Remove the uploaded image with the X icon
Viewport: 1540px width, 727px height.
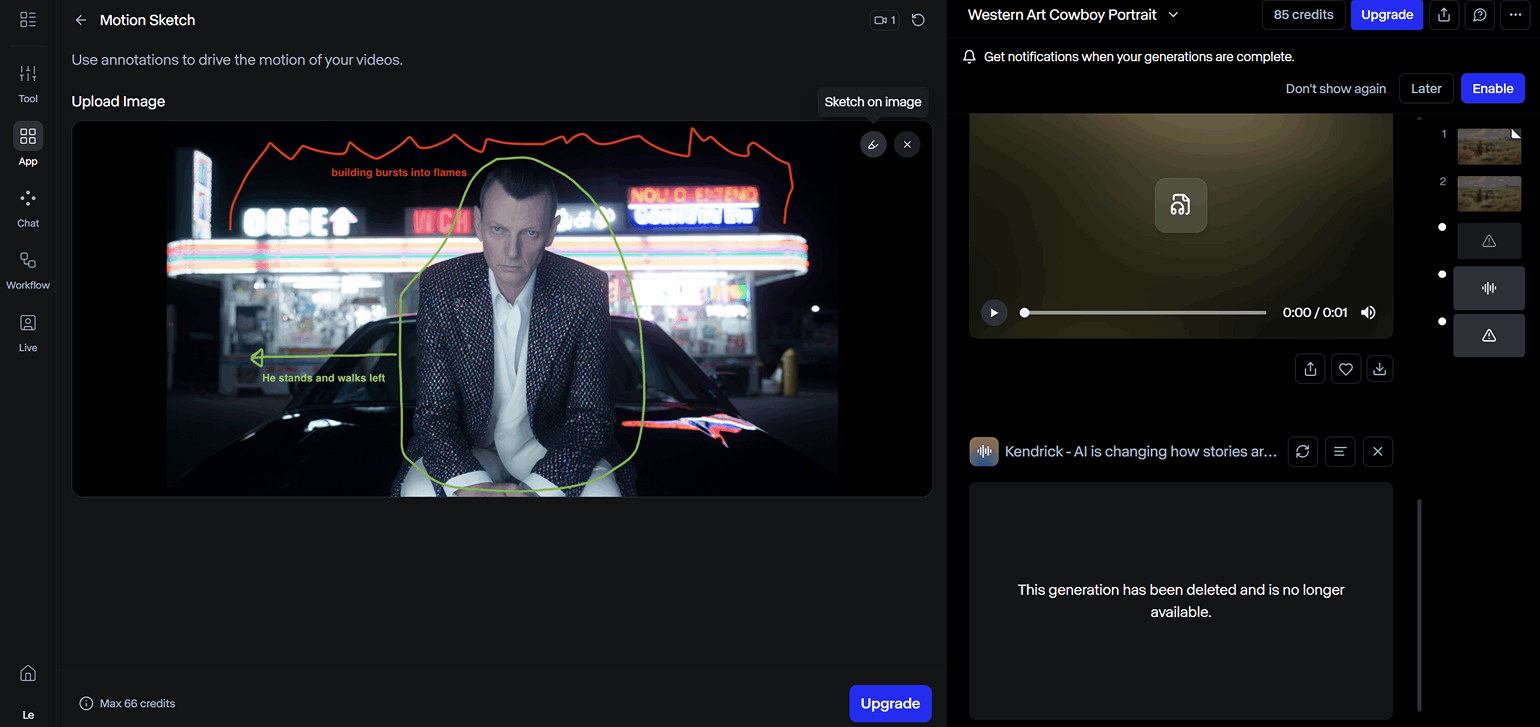[x=907, y=145]
